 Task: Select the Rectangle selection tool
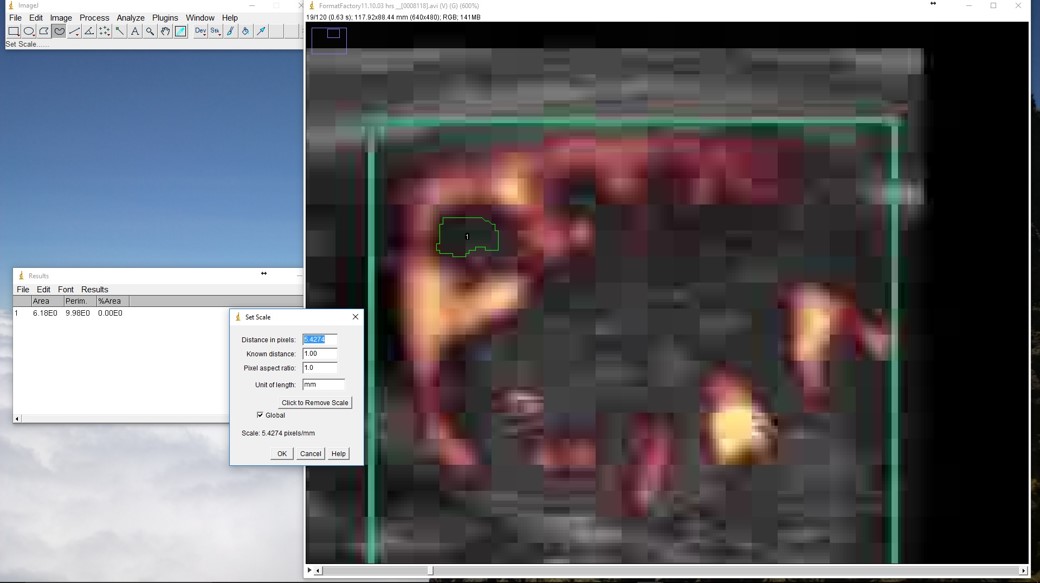point(14,32)
